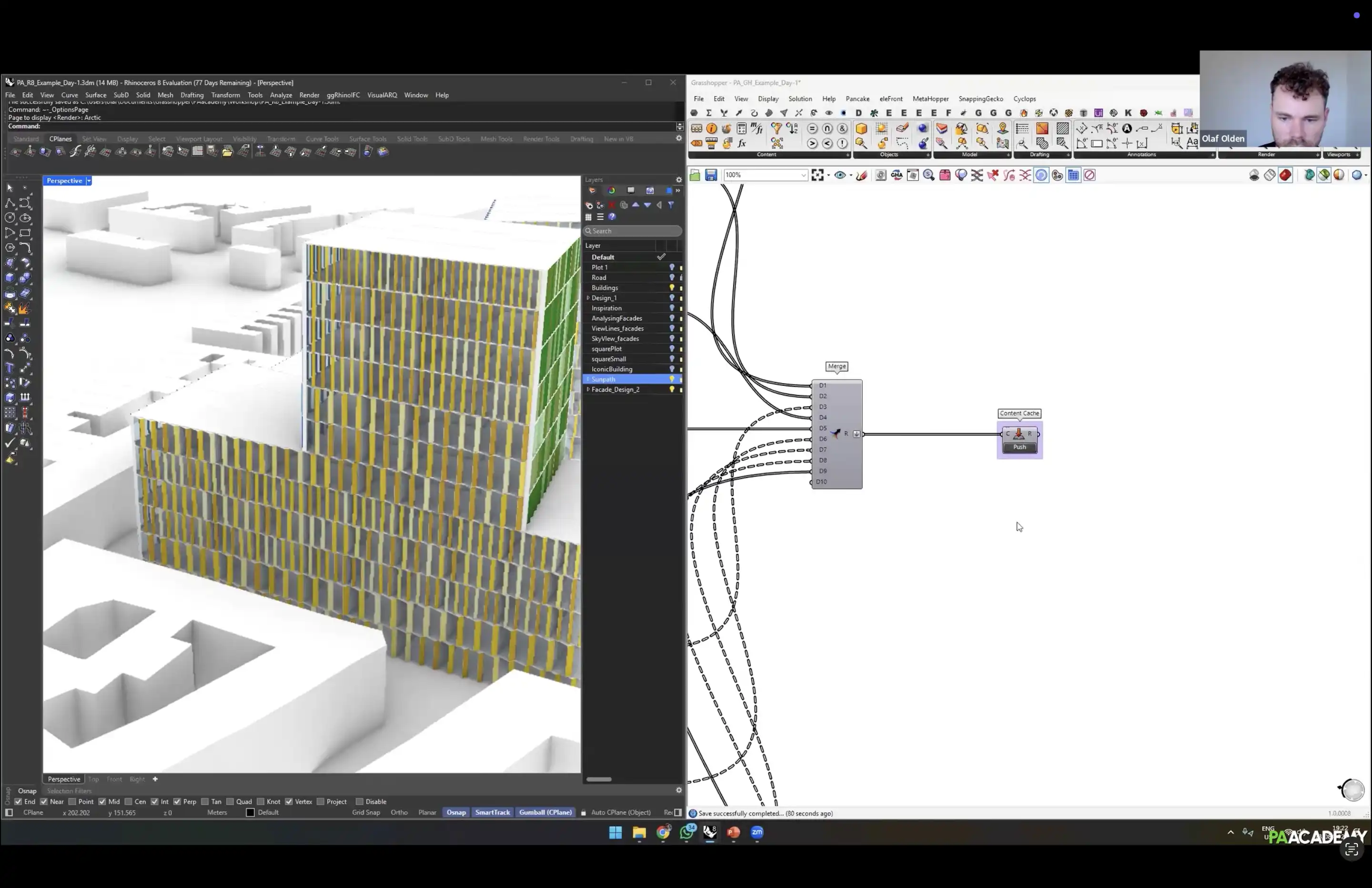Toggle the End osnap checkbox
Viewport: 1372px width, 888px height.
18,802
